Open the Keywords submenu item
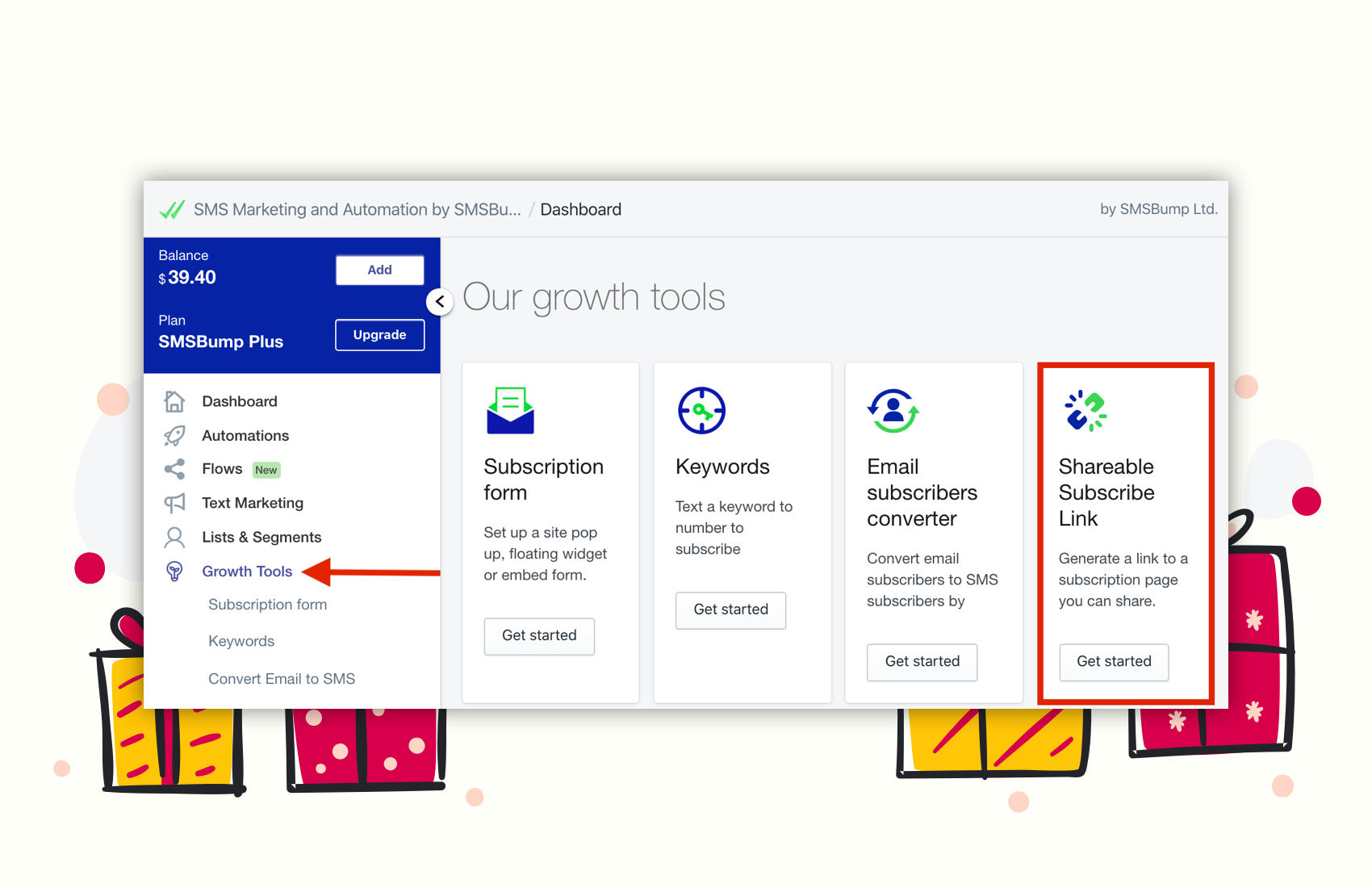Screen dimensions: 1372x888 pos(241,641)
